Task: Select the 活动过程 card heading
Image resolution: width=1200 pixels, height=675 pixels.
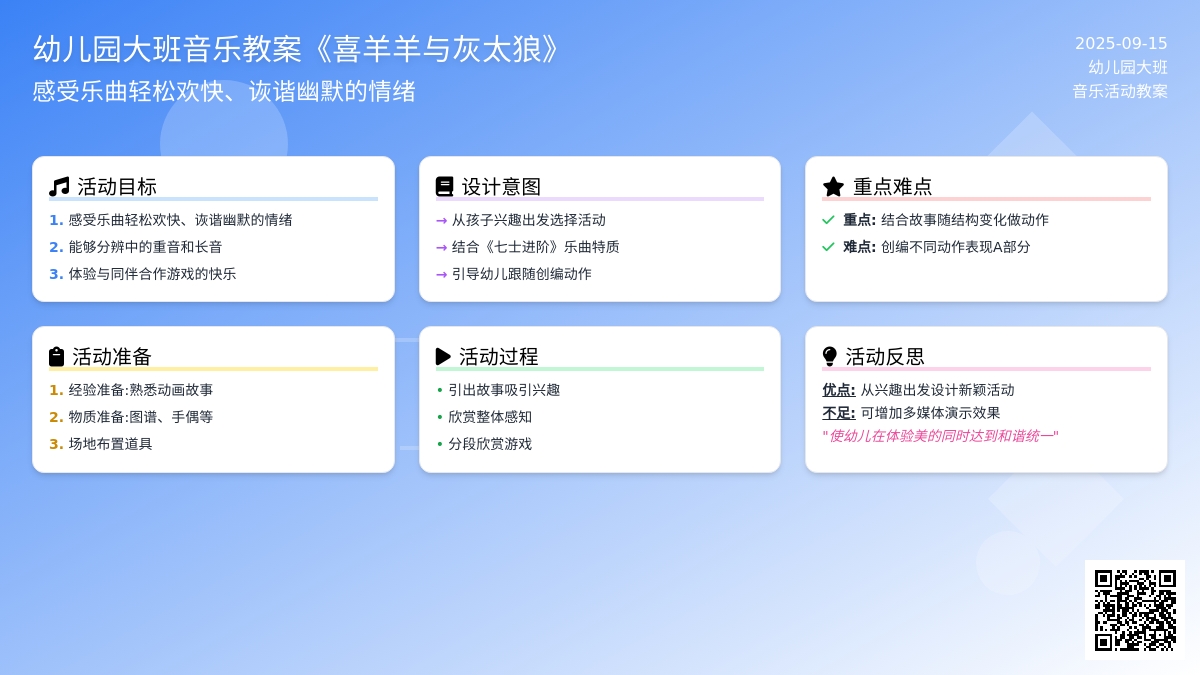Action: [x=498, y=357]
